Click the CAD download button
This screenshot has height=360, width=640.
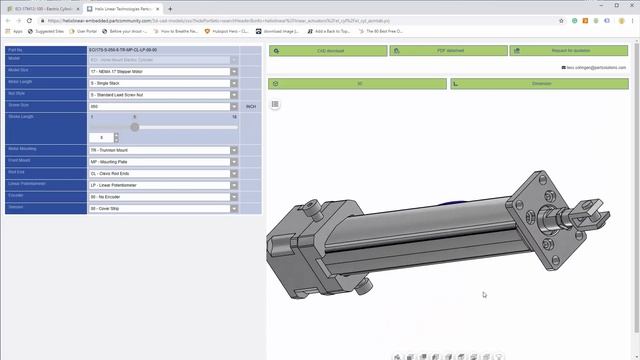tap(328, 51)
